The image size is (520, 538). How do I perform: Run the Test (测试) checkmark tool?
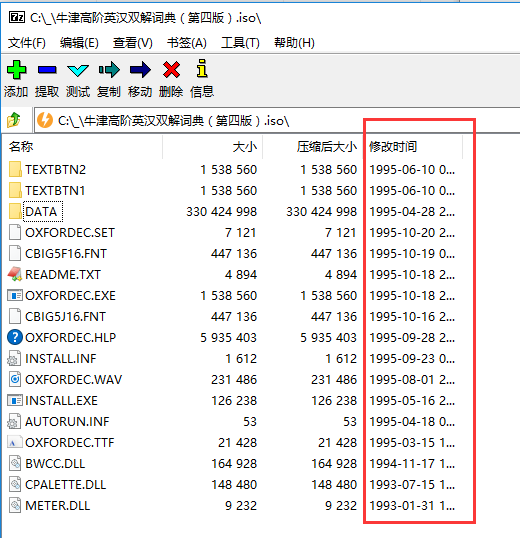click(78, 70)
